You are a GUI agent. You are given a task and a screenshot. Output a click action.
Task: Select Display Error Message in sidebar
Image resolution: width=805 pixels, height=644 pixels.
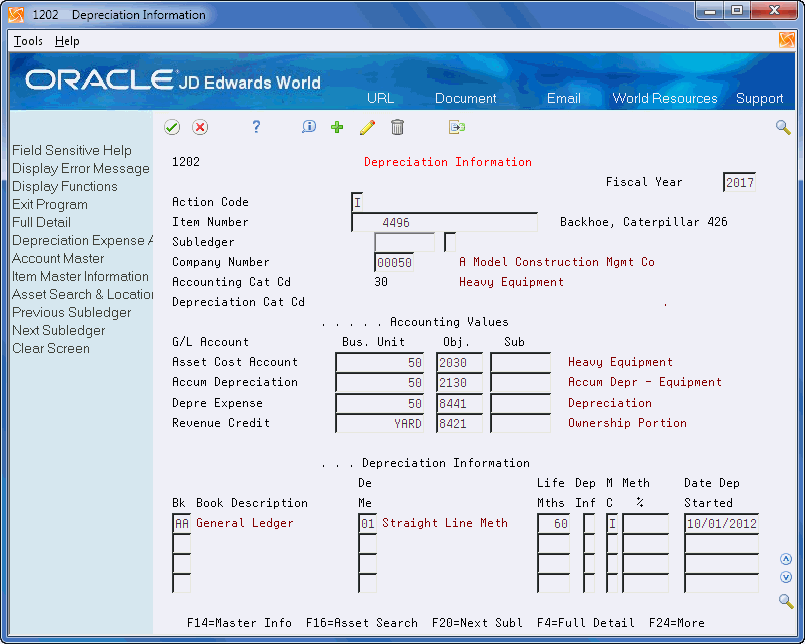point(81,168)
